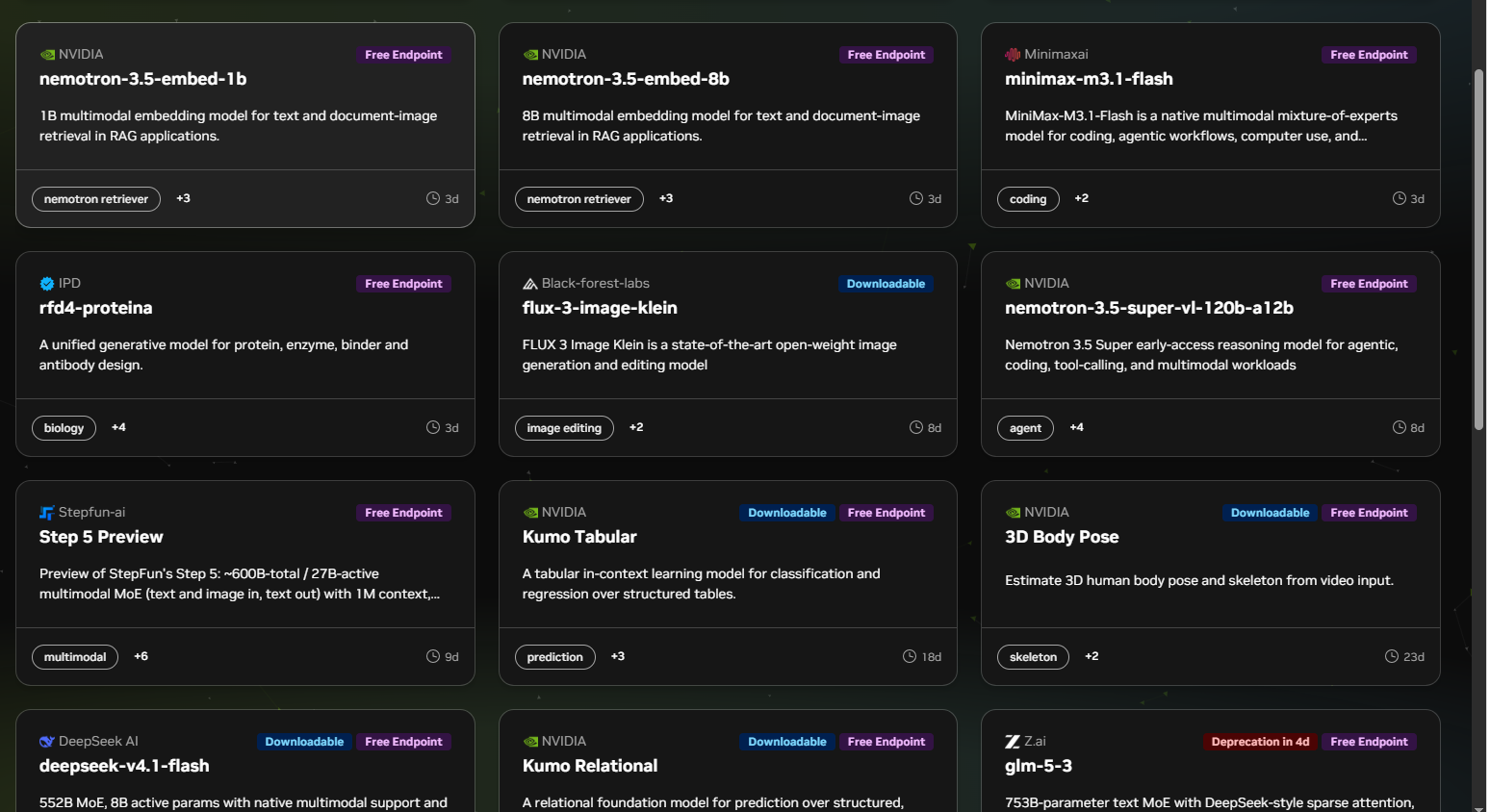Click the NVIDIA logo on nemotron-3.5-embed-1b card

click(47, 55)
